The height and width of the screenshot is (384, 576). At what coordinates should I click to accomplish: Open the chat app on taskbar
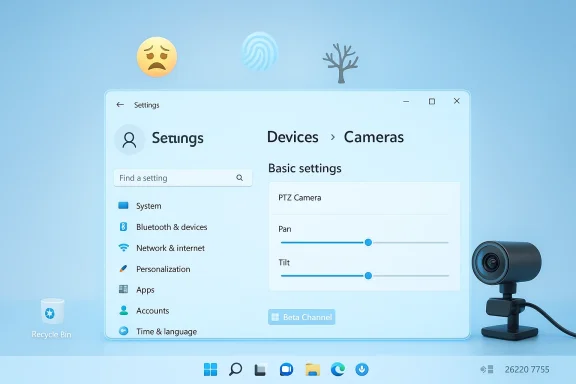[x=286, y=369]
